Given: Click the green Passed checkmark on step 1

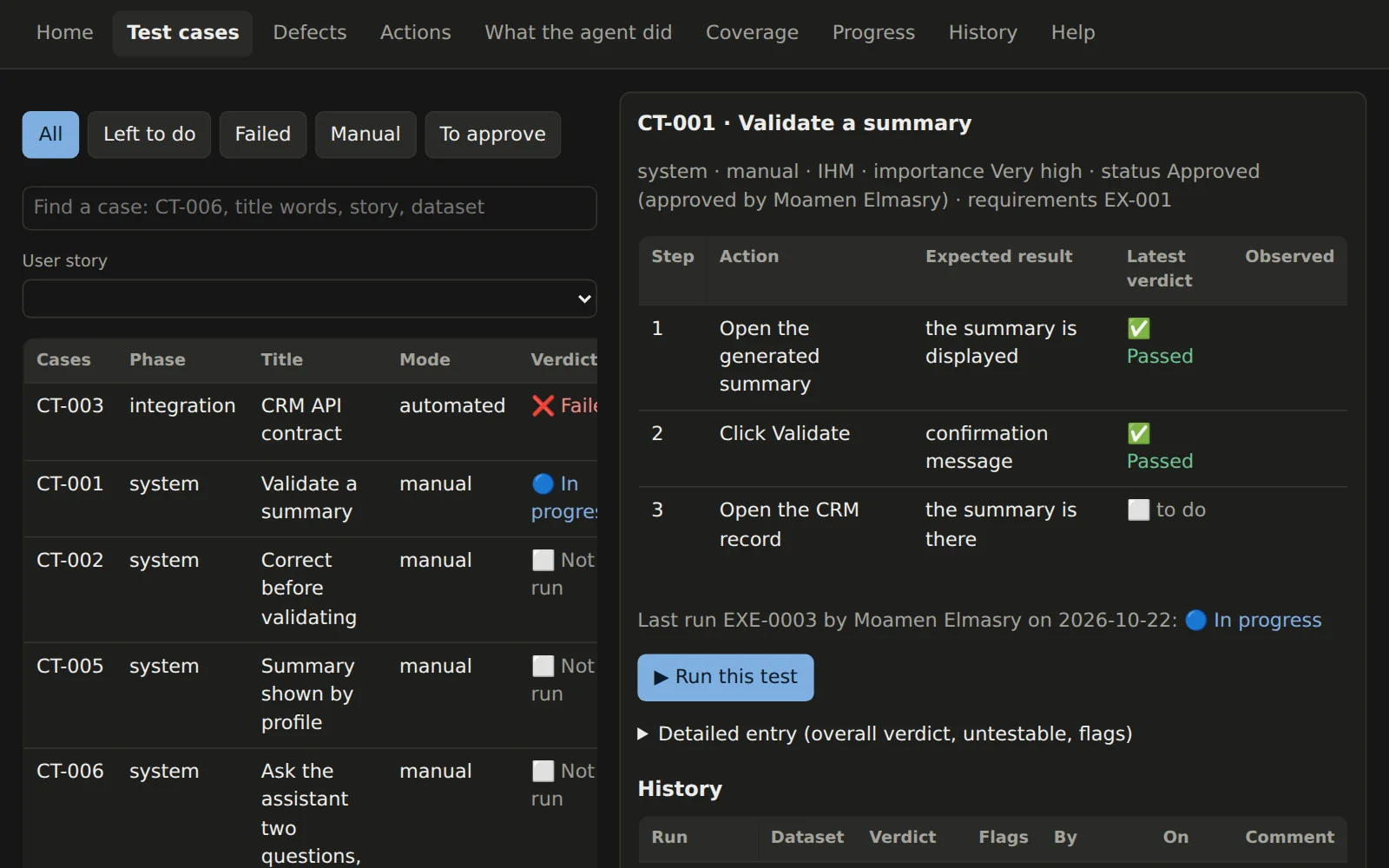Looking at the screenshot, I should tap(1138, 328).
